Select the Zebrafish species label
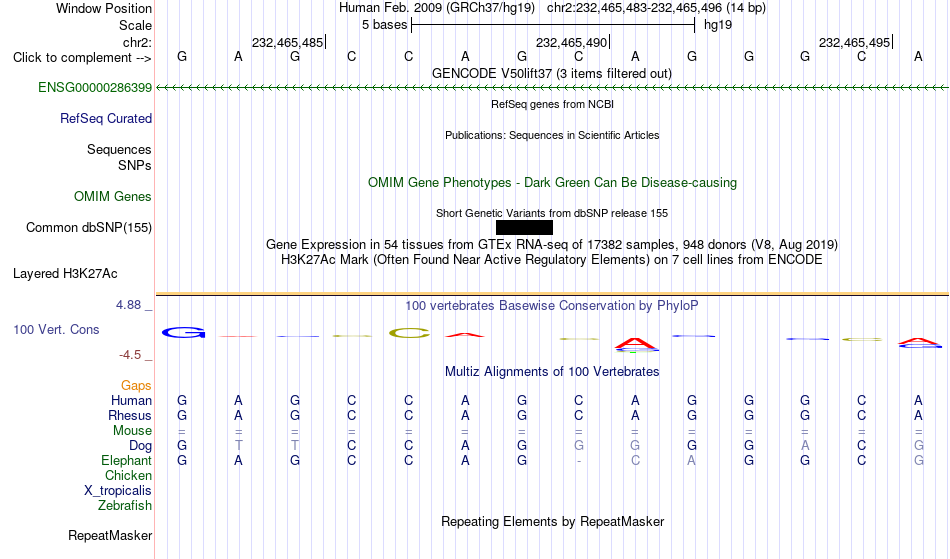Screen dimensions: 950x559 (x=125, y=505)
